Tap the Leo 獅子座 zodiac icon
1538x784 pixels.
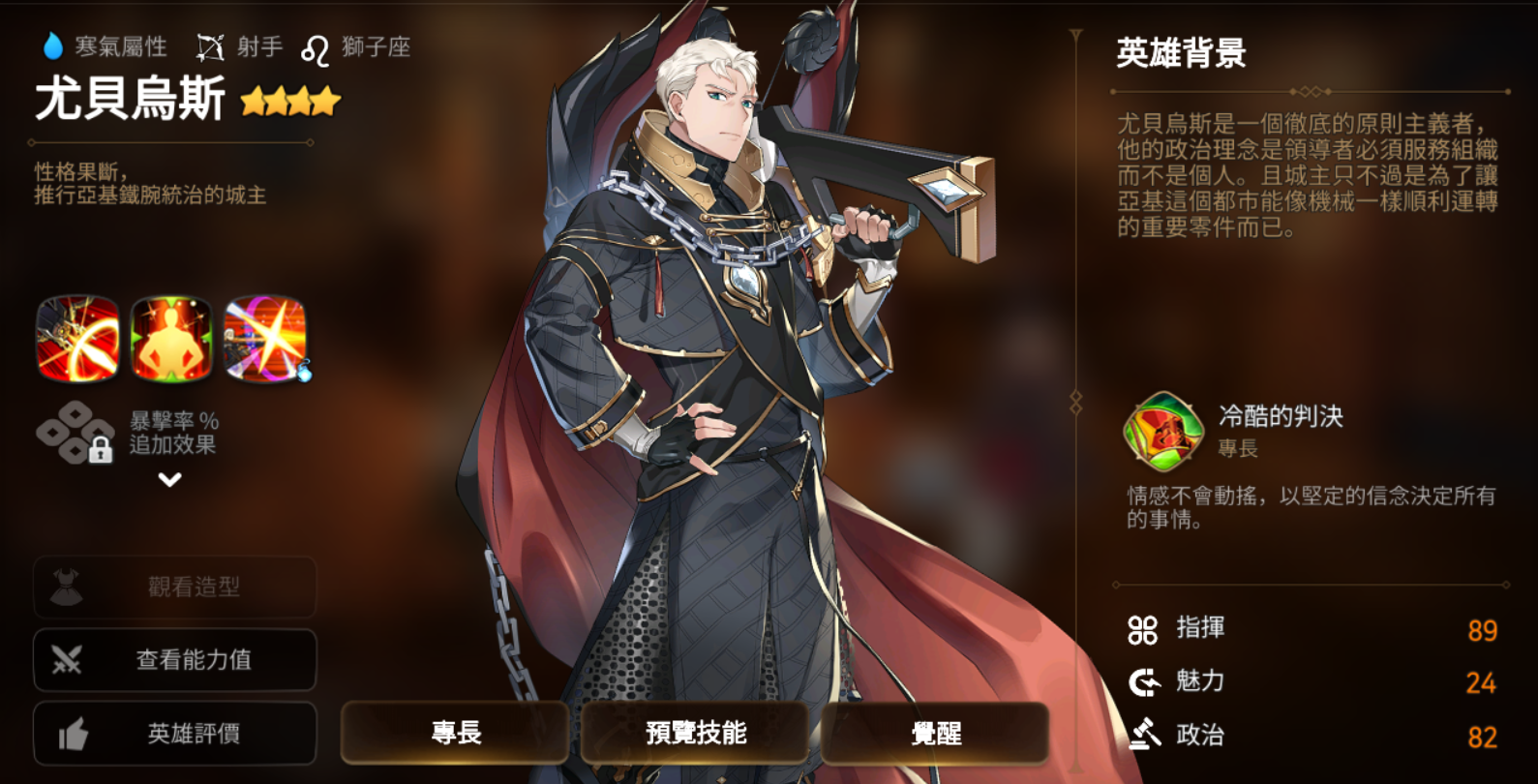[315, 48]
